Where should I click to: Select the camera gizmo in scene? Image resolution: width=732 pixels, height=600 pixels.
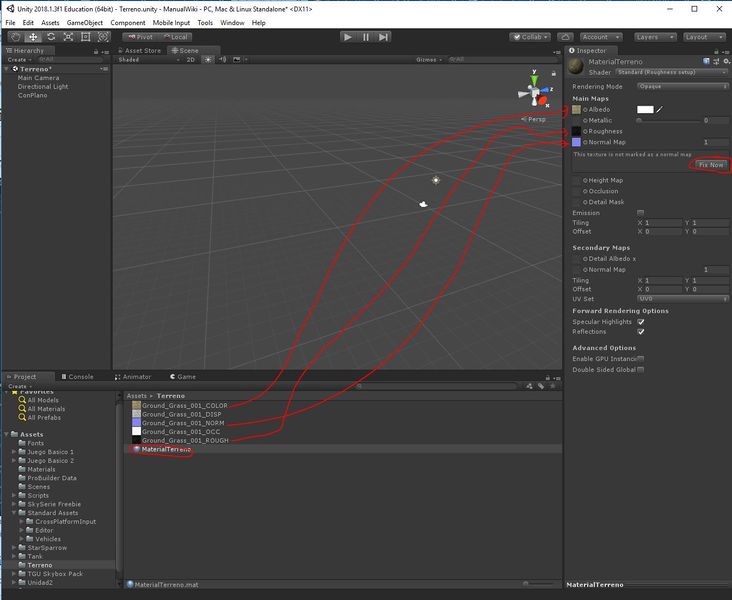[x=423, y=204]
